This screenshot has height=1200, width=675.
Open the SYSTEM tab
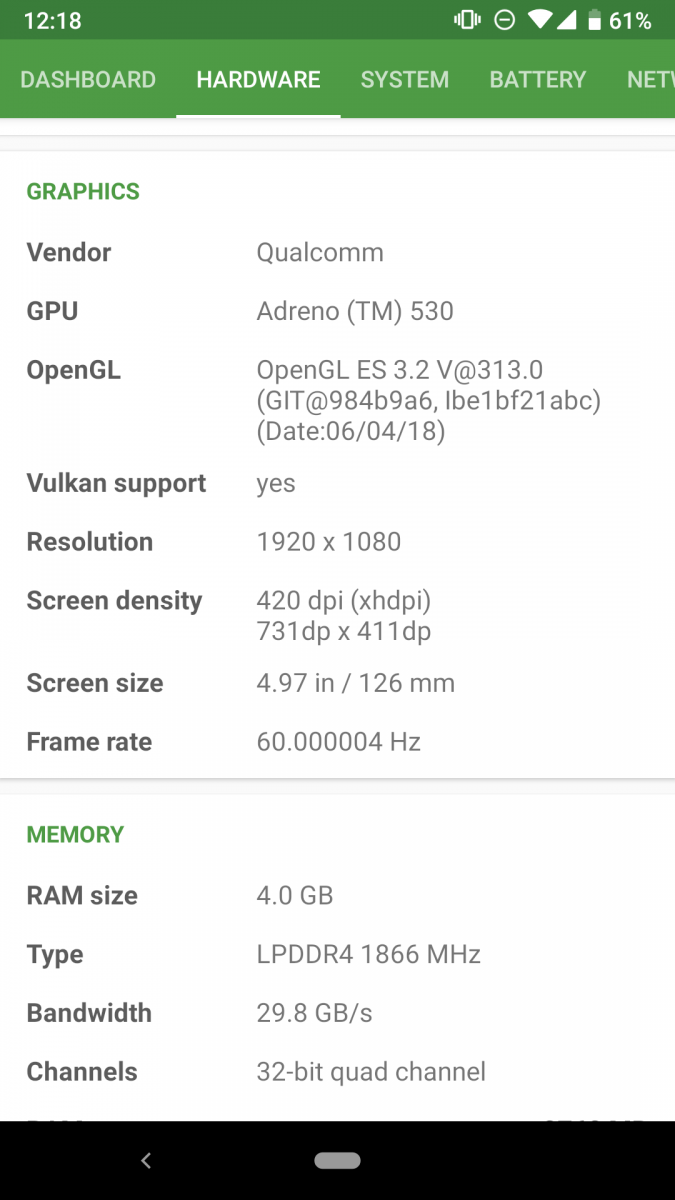tap(404, 80)
